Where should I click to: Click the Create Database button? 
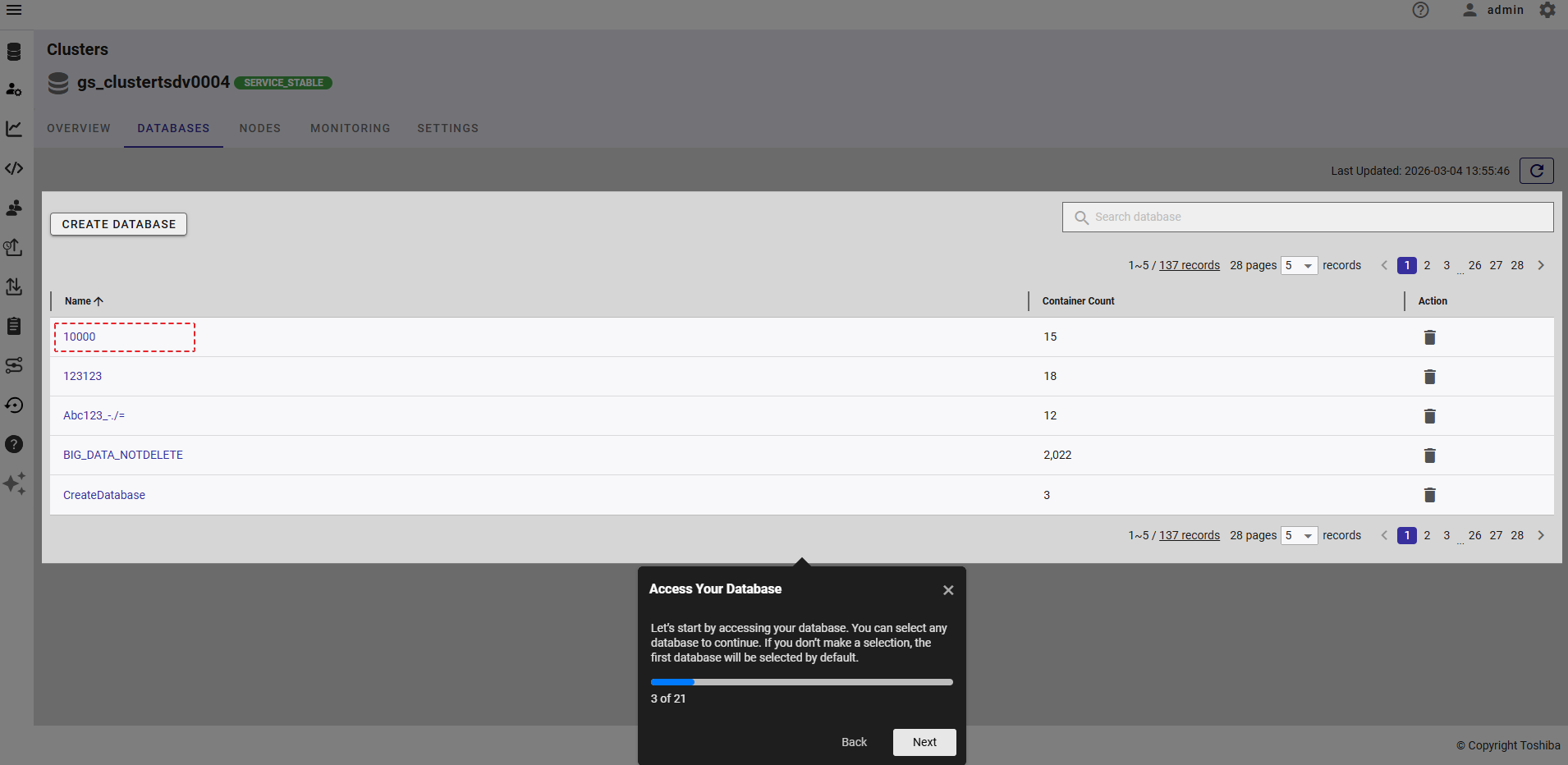point(119,224)
